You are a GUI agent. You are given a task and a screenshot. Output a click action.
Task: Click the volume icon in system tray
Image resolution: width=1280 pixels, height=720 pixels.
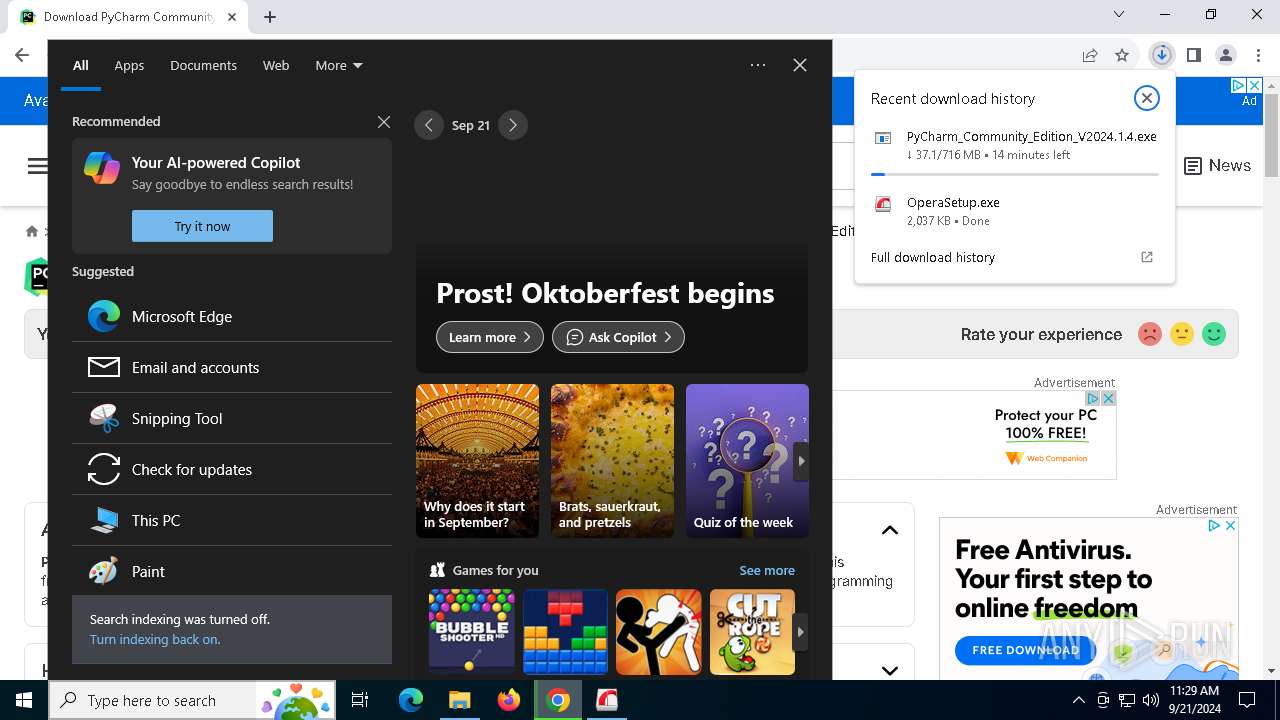(x=1150, y=700)
